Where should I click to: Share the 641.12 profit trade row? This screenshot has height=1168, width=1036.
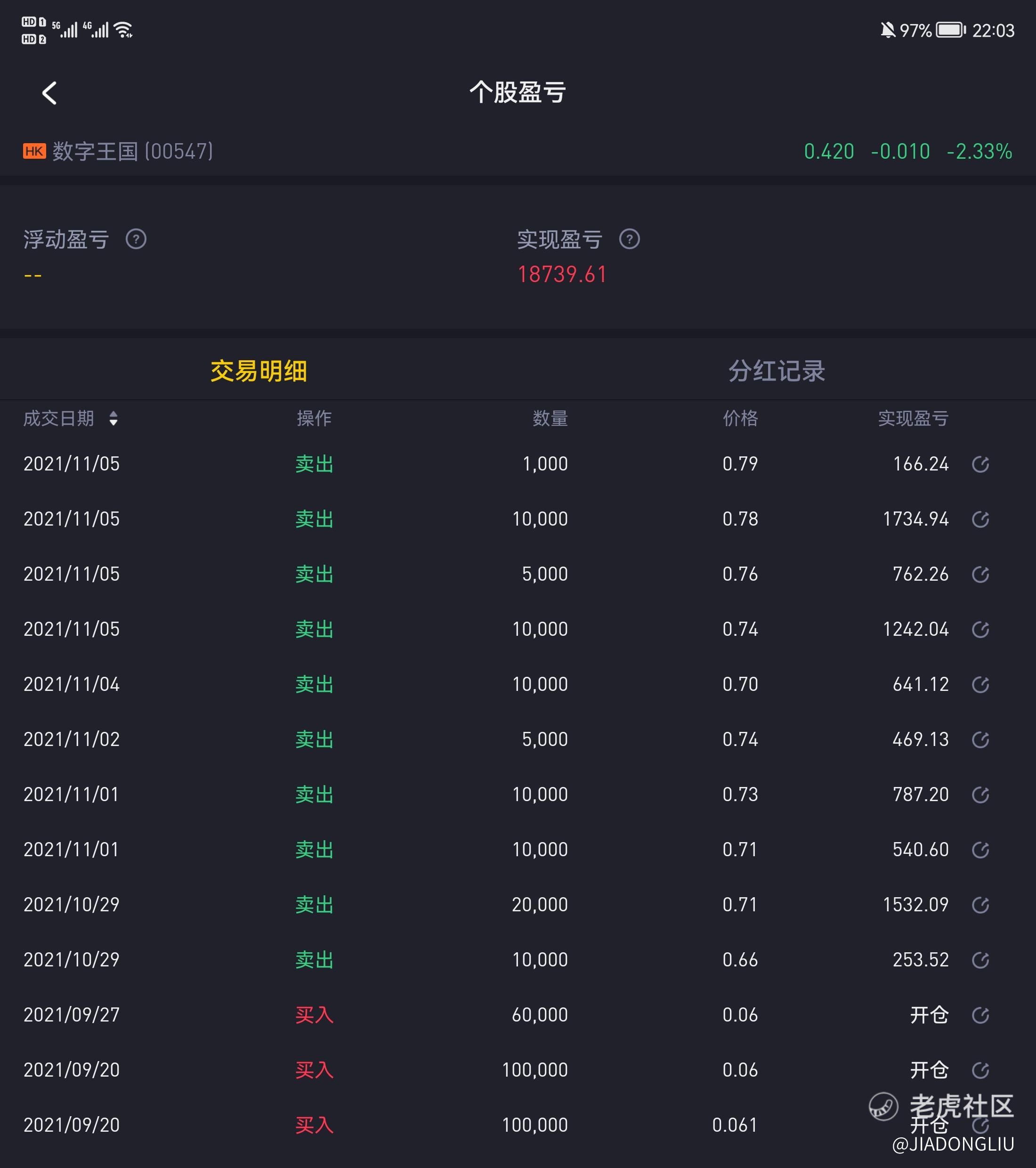pos(980,685)
